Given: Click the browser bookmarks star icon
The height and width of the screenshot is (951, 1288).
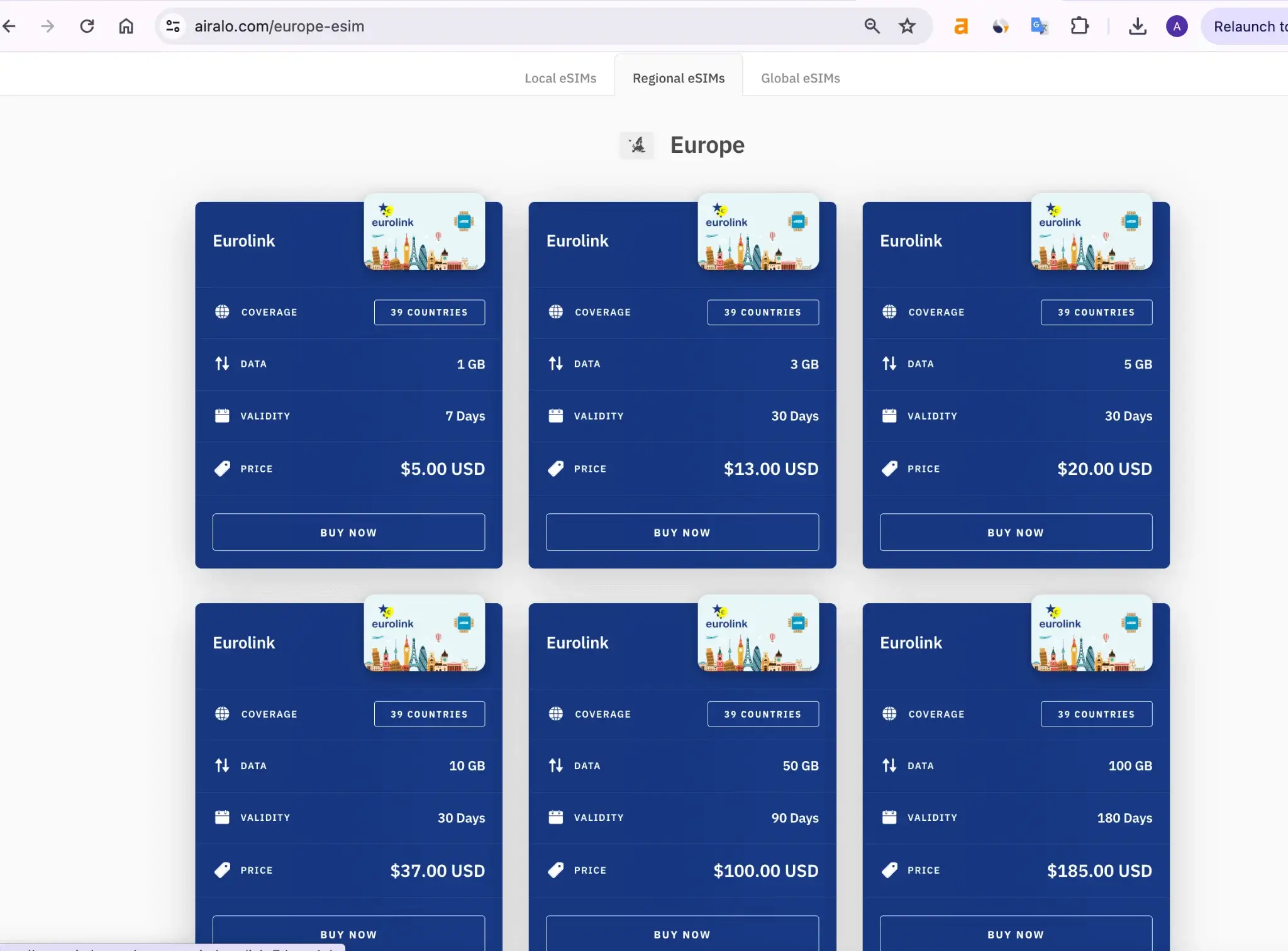Looking at the screenshot, I should pyautogui.click(x=907, y=25).
